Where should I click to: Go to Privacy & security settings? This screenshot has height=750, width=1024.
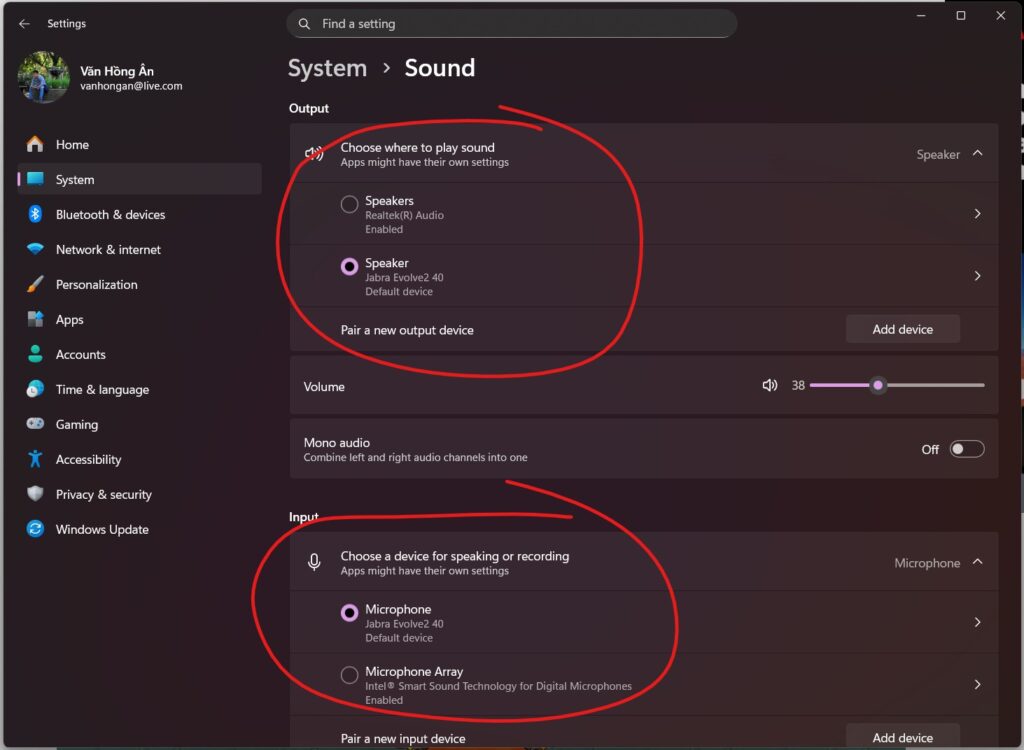[103, 494]
